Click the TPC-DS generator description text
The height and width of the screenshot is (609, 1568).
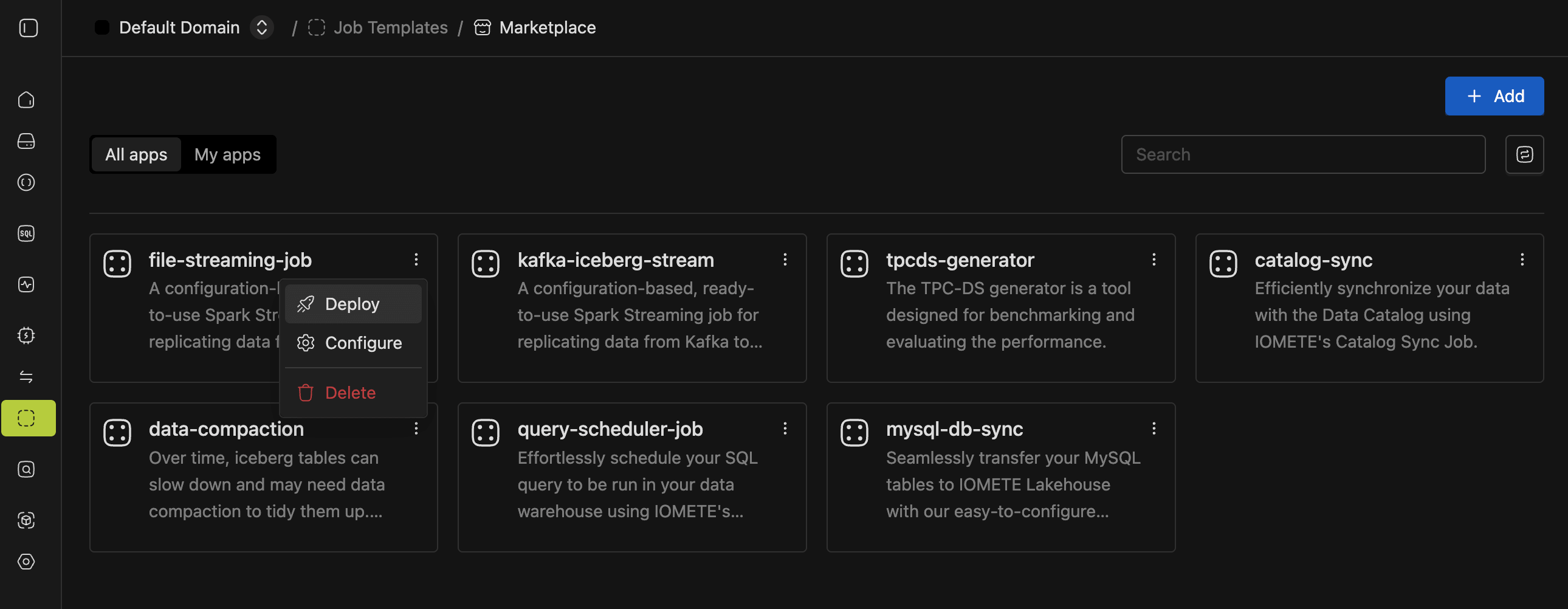(x=1010, y=315)
